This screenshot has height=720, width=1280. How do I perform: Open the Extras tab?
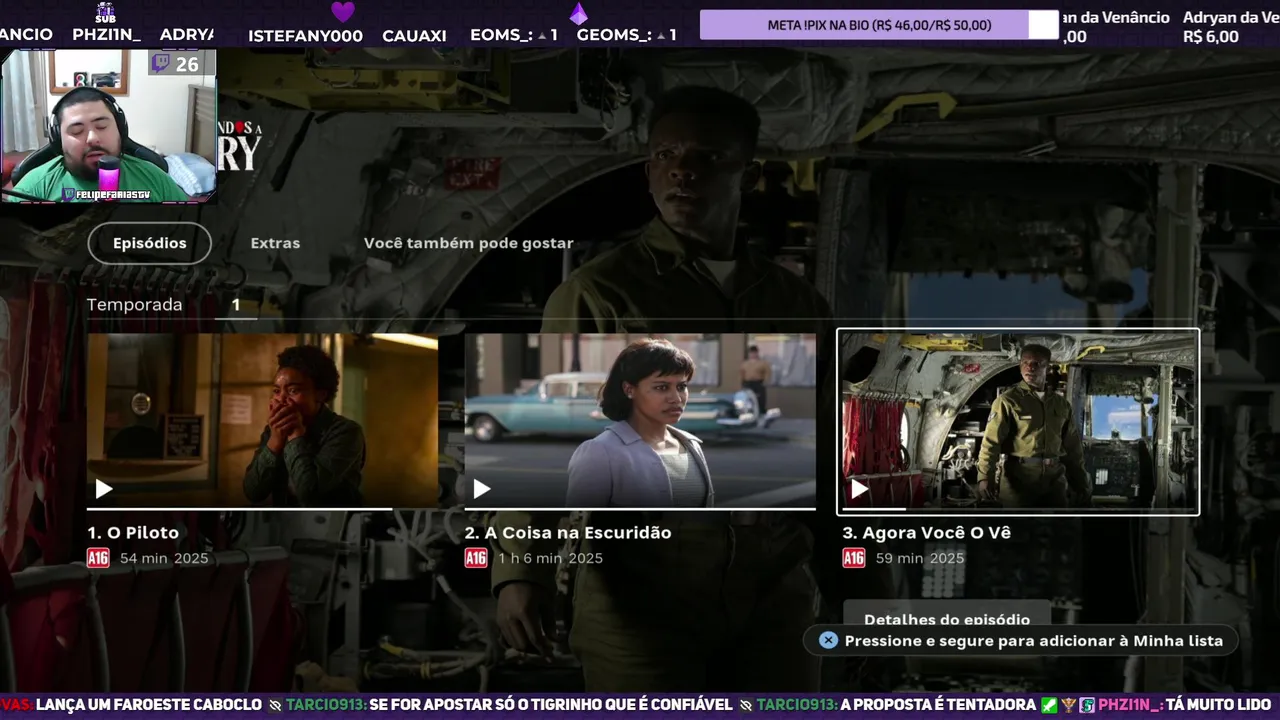pos(275,243)
